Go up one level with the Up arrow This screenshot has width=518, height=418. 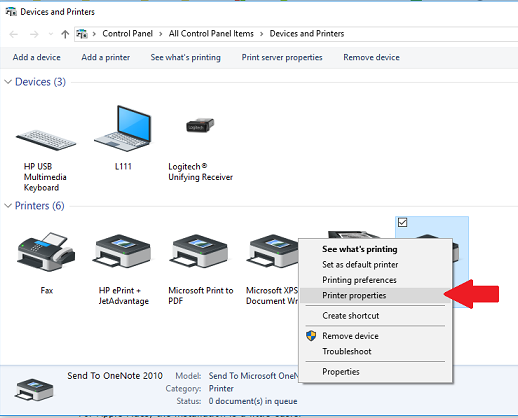[x=65, y=34]
